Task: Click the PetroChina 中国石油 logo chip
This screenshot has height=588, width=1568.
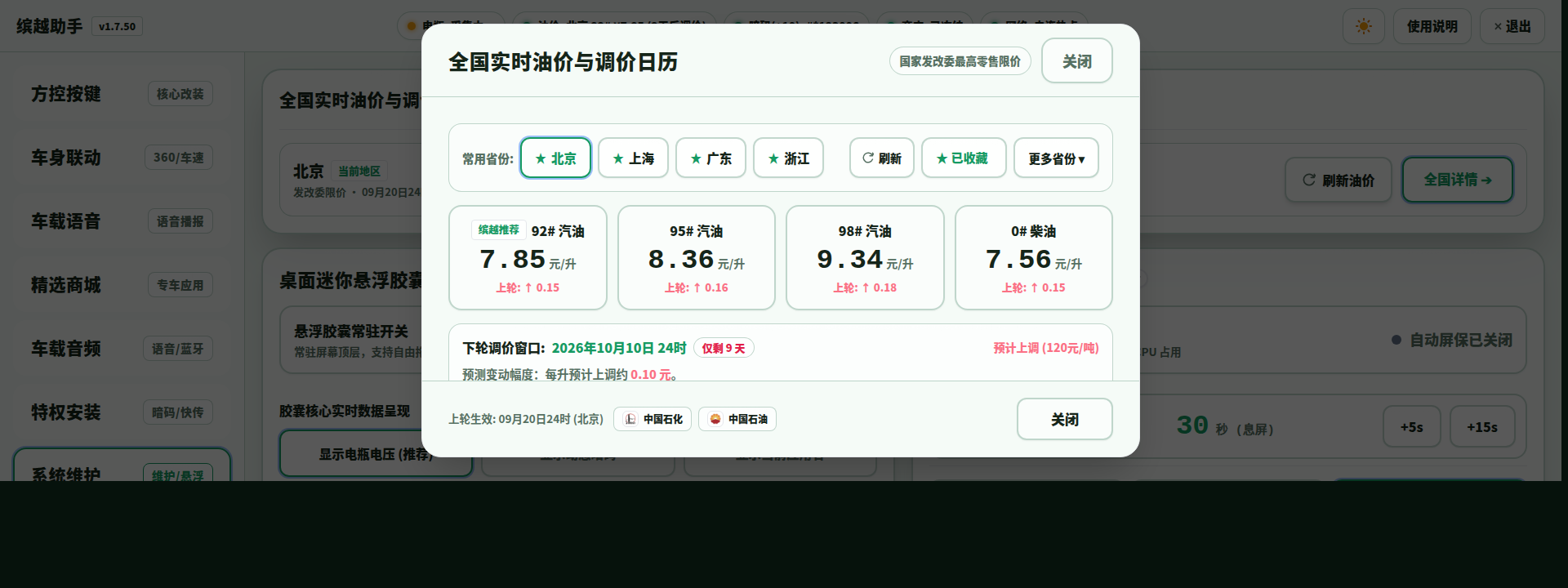Action: pyautogui.click(x=737, y=419)
